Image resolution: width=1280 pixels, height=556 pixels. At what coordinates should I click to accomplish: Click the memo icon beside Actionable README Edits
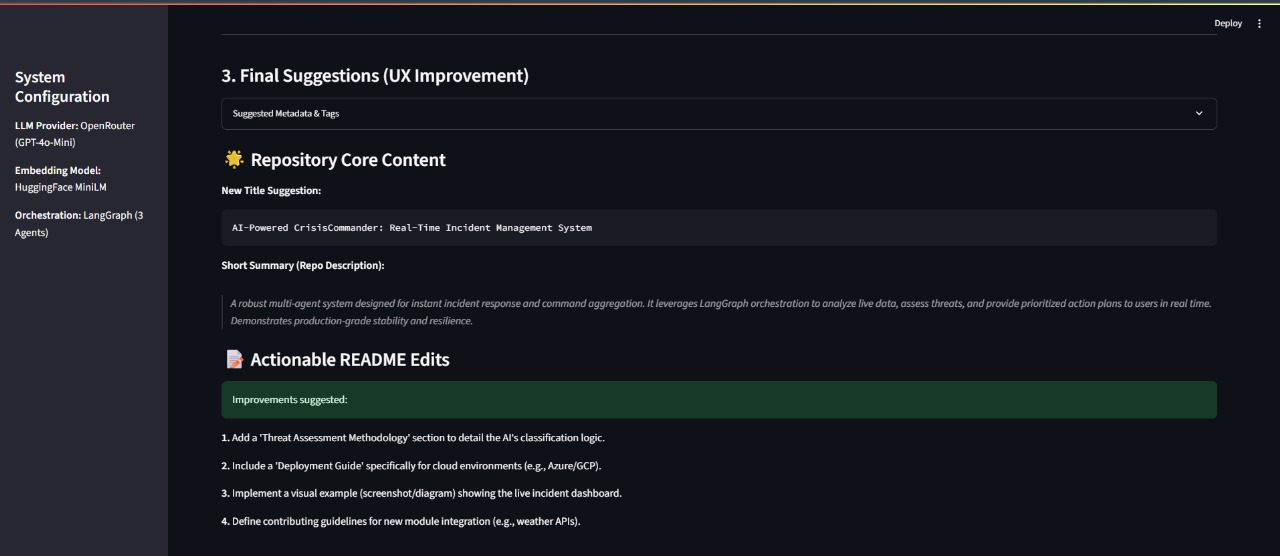(x=234, y=360)
